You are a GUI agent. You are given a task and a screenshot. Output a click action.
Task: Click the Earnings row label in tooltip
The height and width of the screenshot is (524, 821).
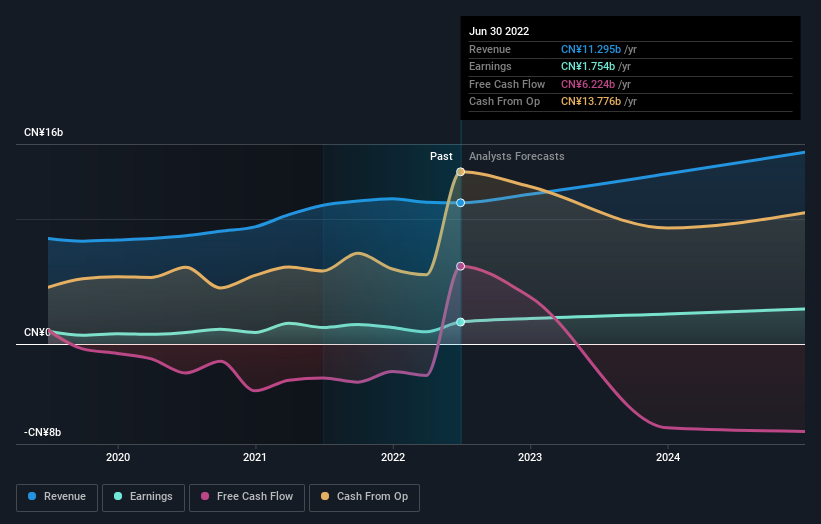[x=490, y=66]
